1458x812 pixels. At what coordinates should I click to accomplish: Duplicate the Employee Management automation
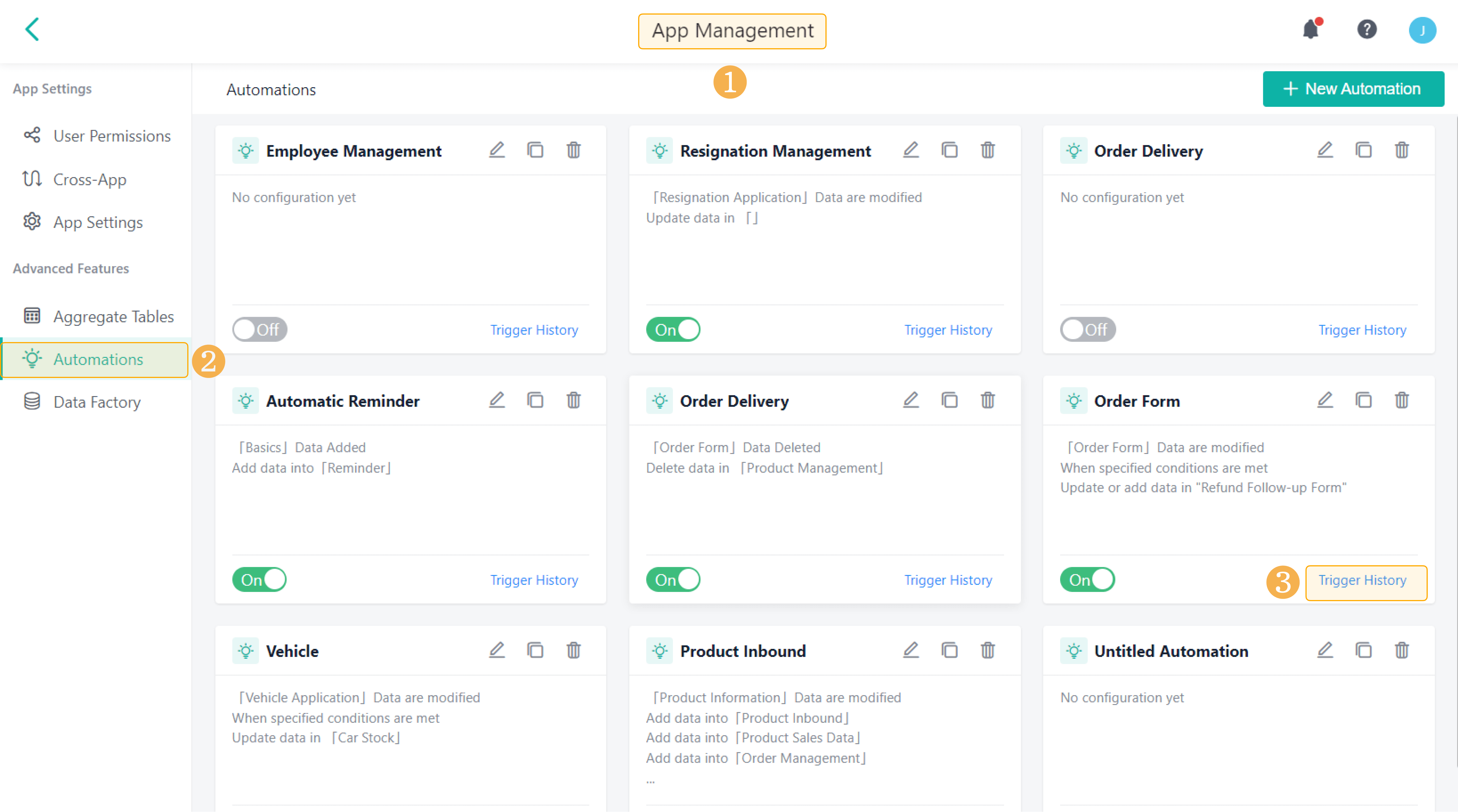pyautogui.click(x=536, y=150)
